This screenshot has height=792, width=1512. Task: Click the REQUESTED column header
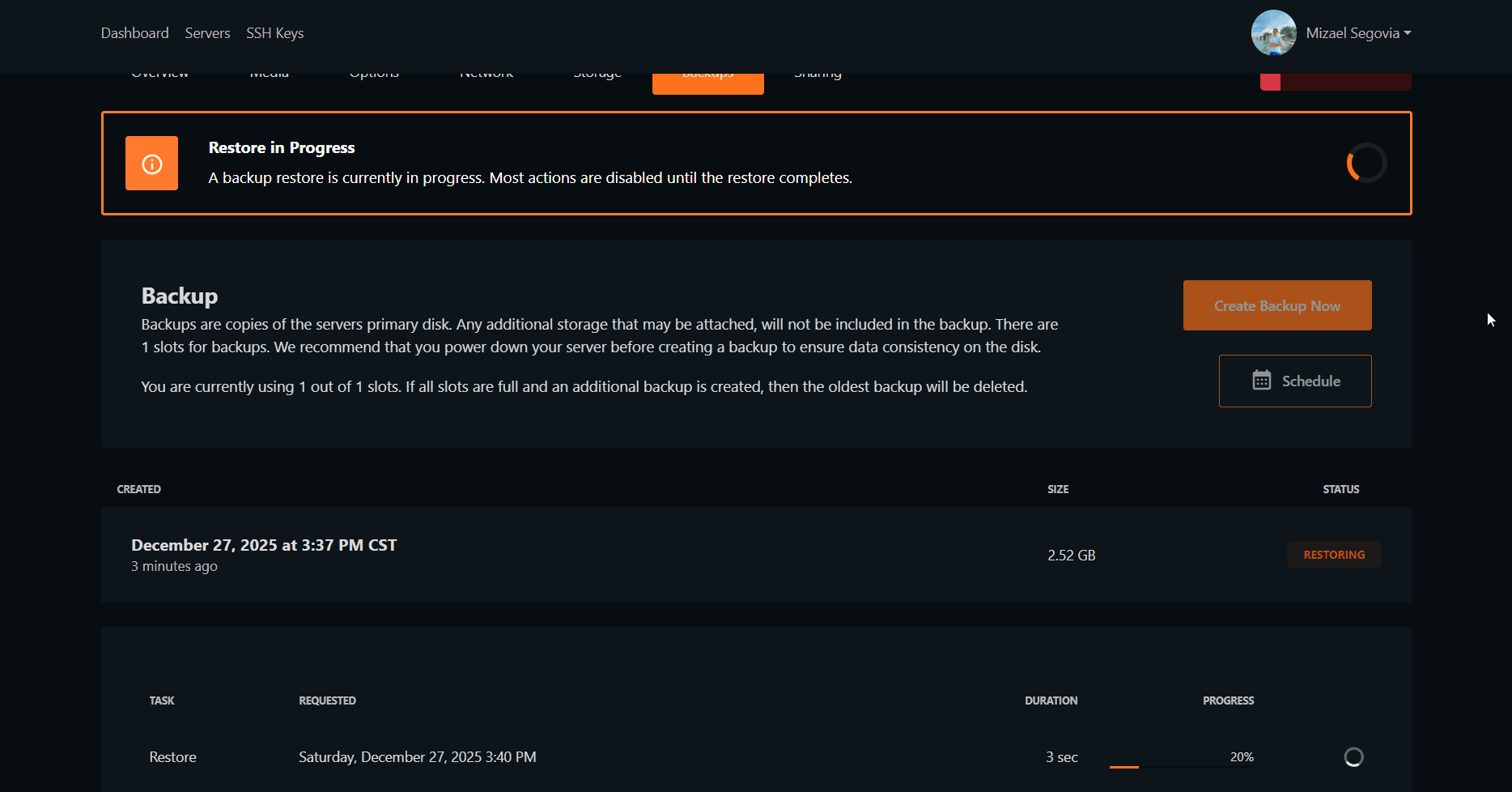click(x=328, y=700)
